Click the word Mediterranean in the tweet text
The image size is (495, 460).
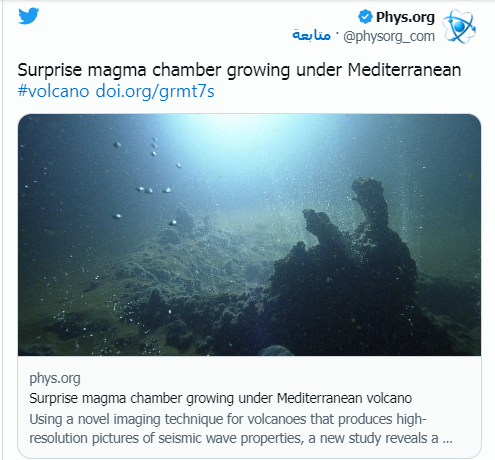(x=404, y=70)
